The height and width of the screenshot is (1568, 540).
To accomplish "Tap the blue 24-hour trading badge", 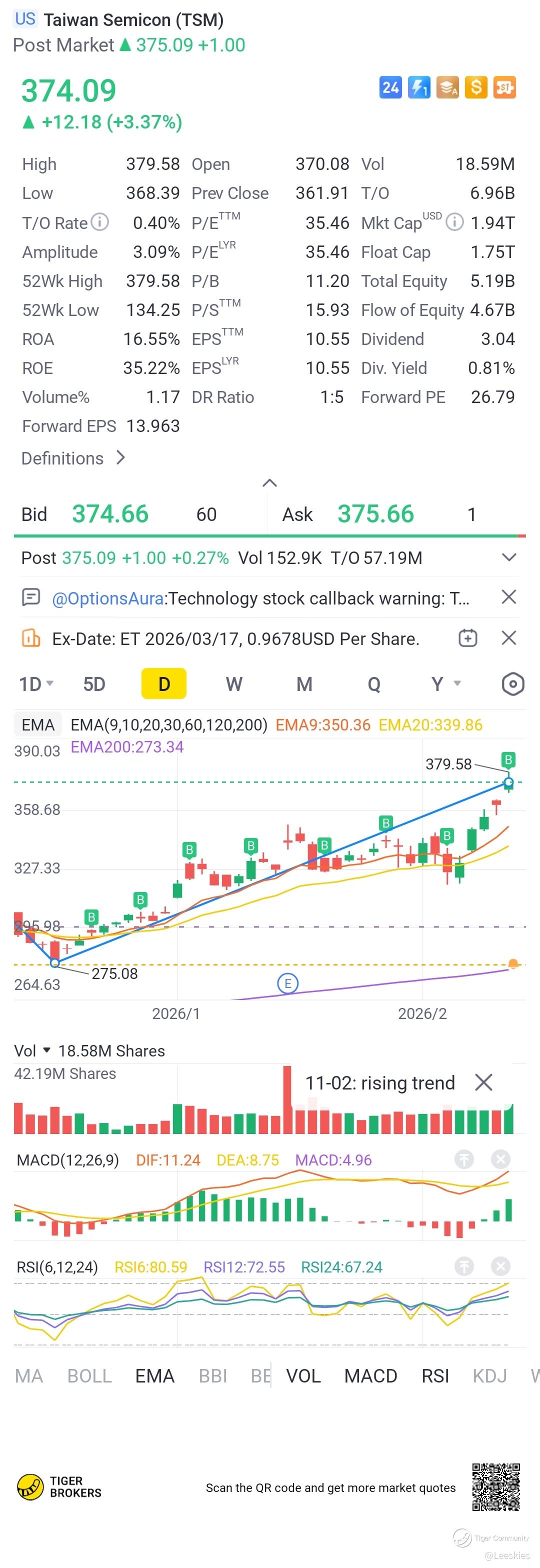I will [x=390, y=87].
